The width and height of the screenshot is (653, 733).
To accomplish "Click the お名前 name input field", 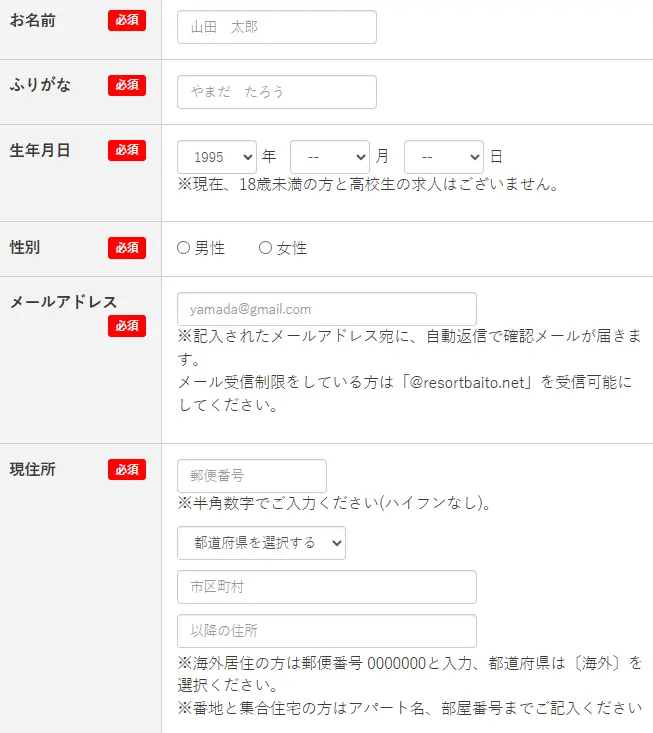I will (x=277, y=27).
